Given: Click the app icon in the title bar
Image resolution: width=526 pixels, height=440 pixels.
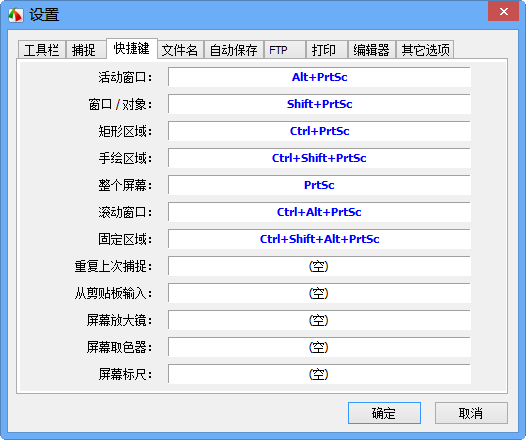Looking at the screenshot, I should (x=16, y=15).
